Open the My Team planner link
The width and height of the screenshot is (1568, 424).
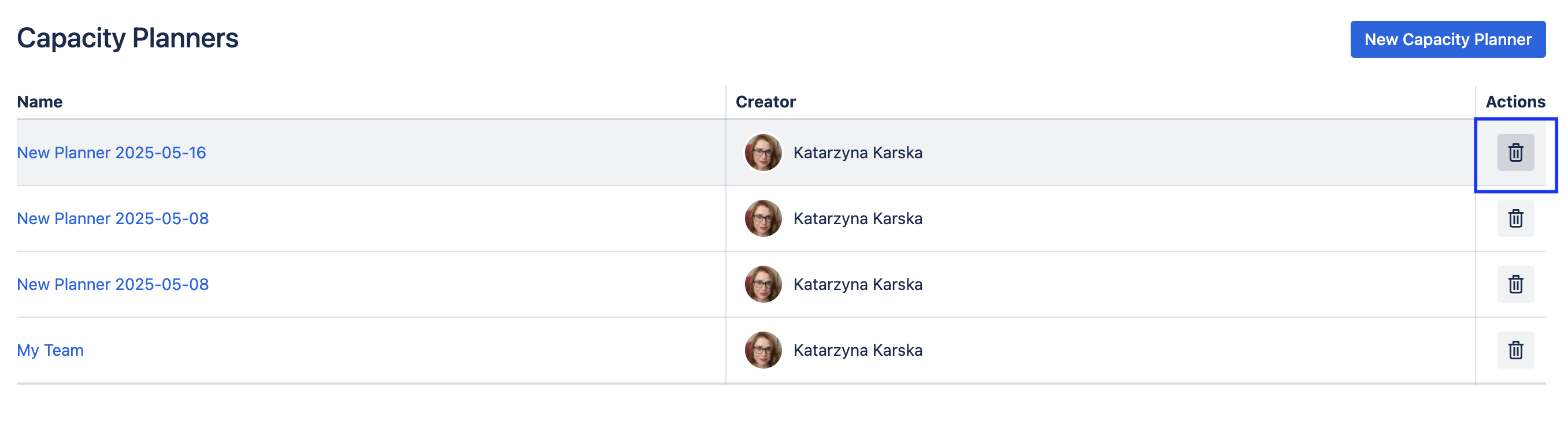[50, 351]
